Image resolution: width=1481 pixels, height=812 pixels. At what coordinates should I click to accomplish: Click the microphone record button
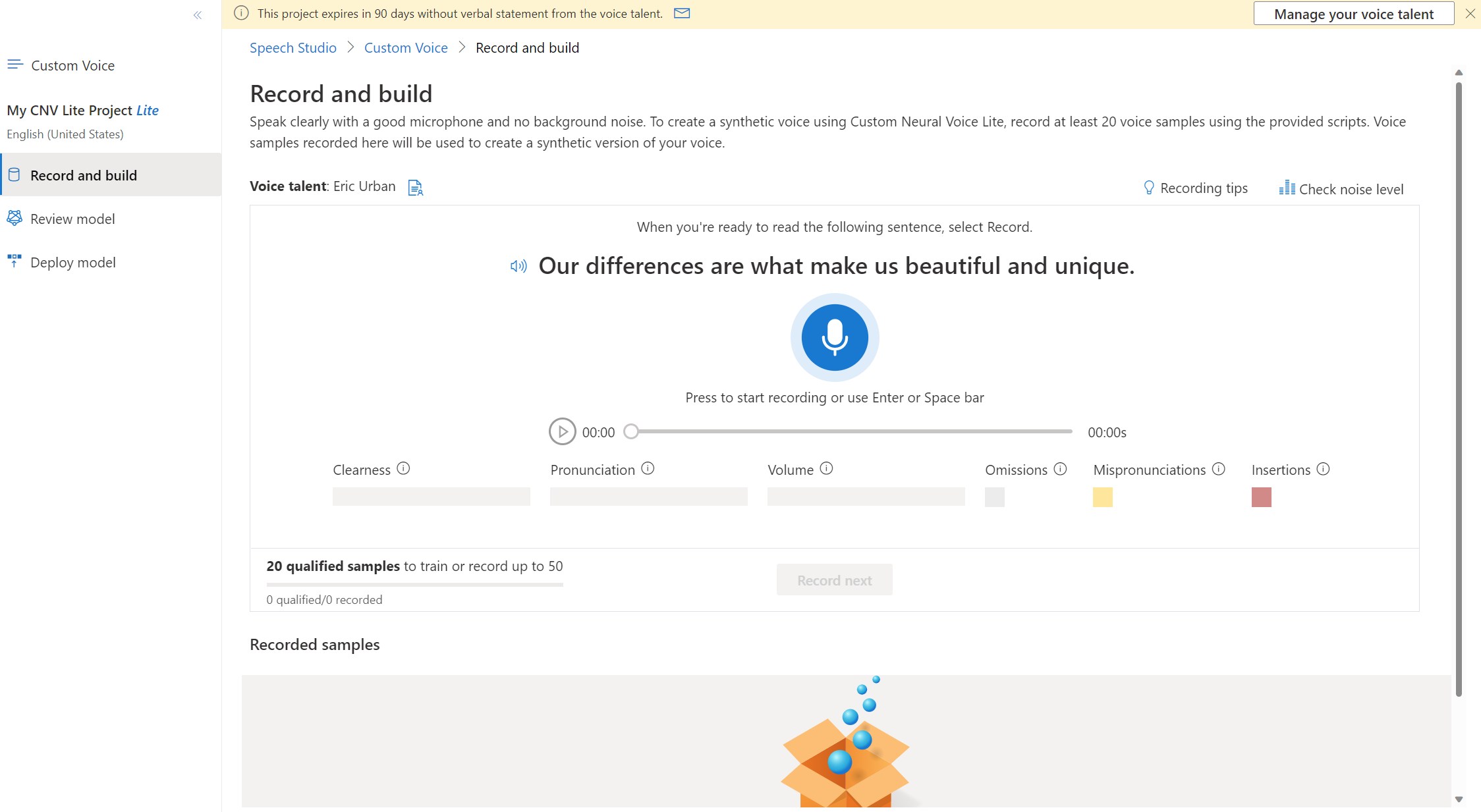[x=834, y=336]
